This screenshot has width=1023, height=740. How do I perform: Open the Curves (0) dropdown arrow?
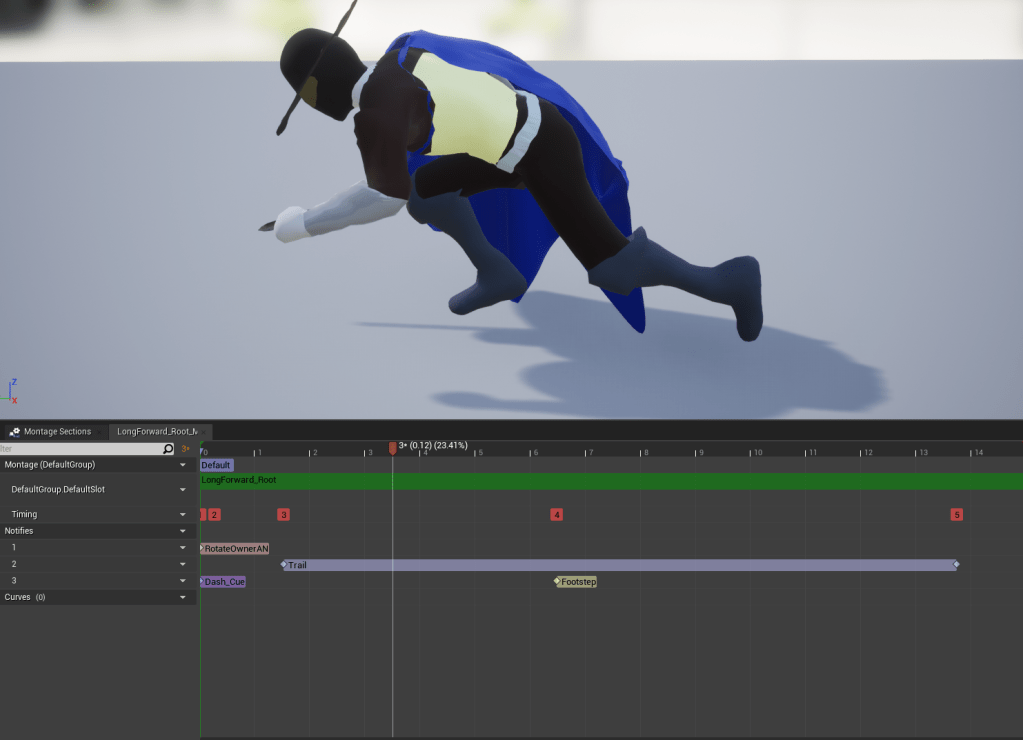182,597
